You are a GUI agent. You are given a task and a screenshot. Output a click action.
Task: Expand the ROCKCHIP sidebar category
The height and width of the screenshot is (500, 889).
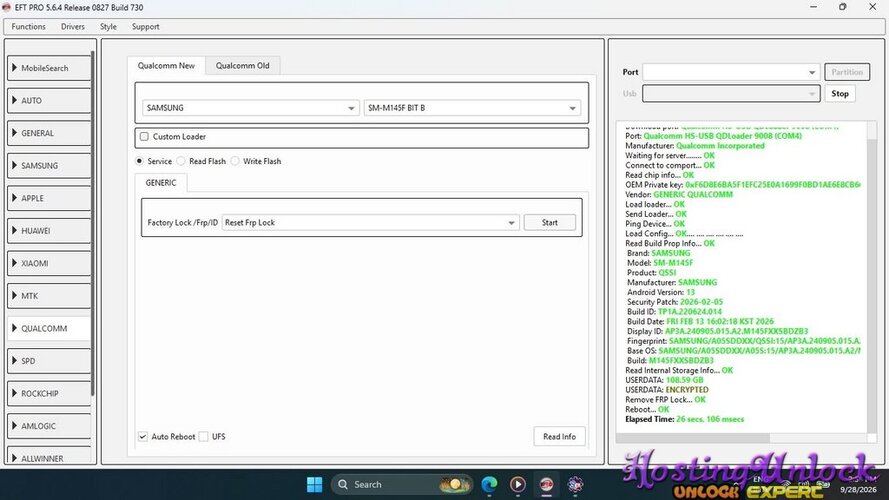[x=49, y=393]
